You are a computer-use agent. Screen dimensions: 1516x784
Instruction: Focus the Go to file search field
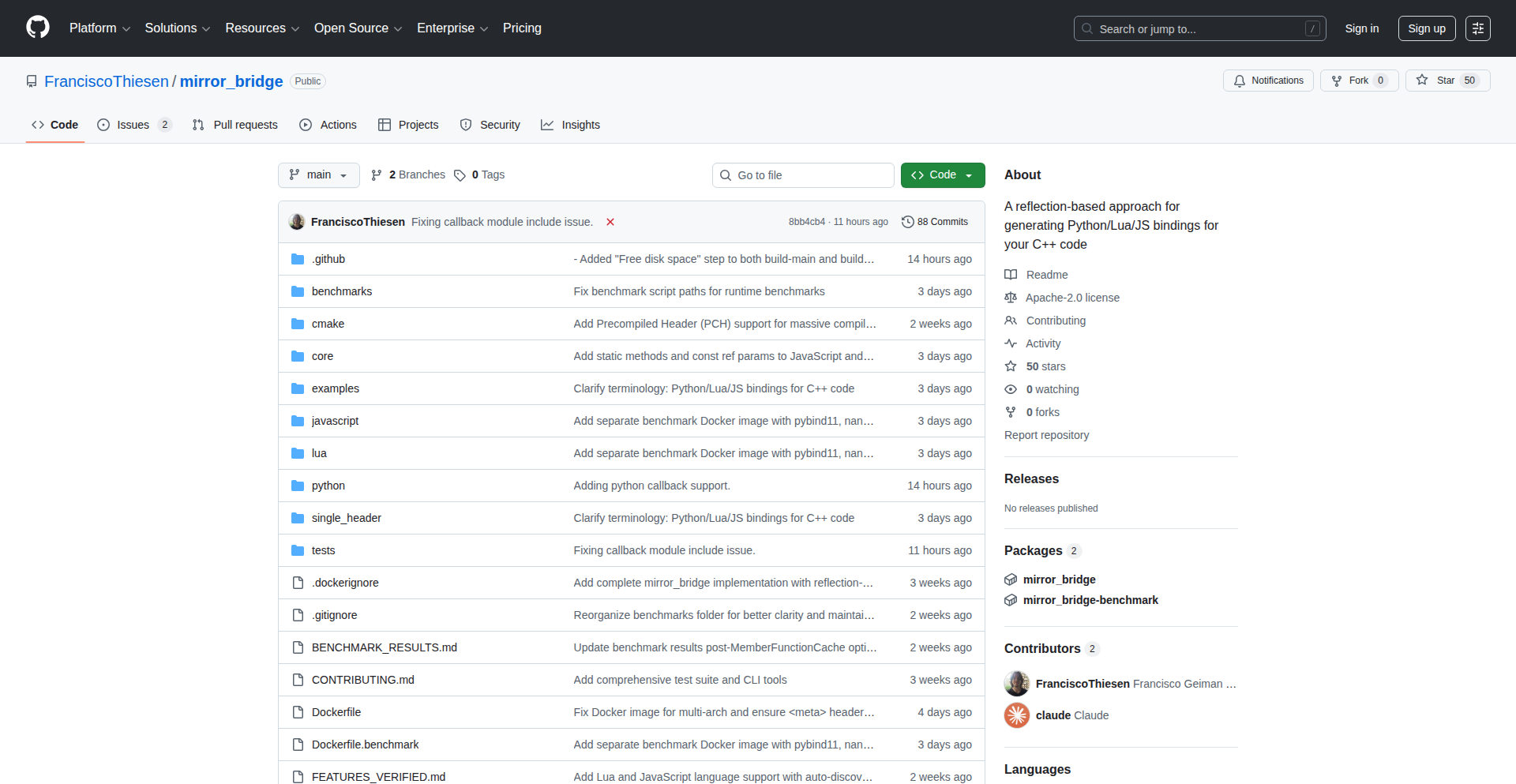pos(803,175)
